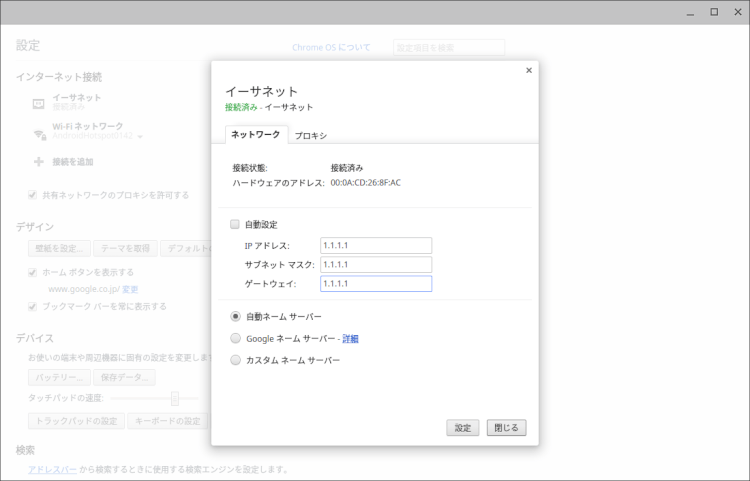Click the サブネット マスク input field
The image size is (750, 481).
click(x=376, y=265)
